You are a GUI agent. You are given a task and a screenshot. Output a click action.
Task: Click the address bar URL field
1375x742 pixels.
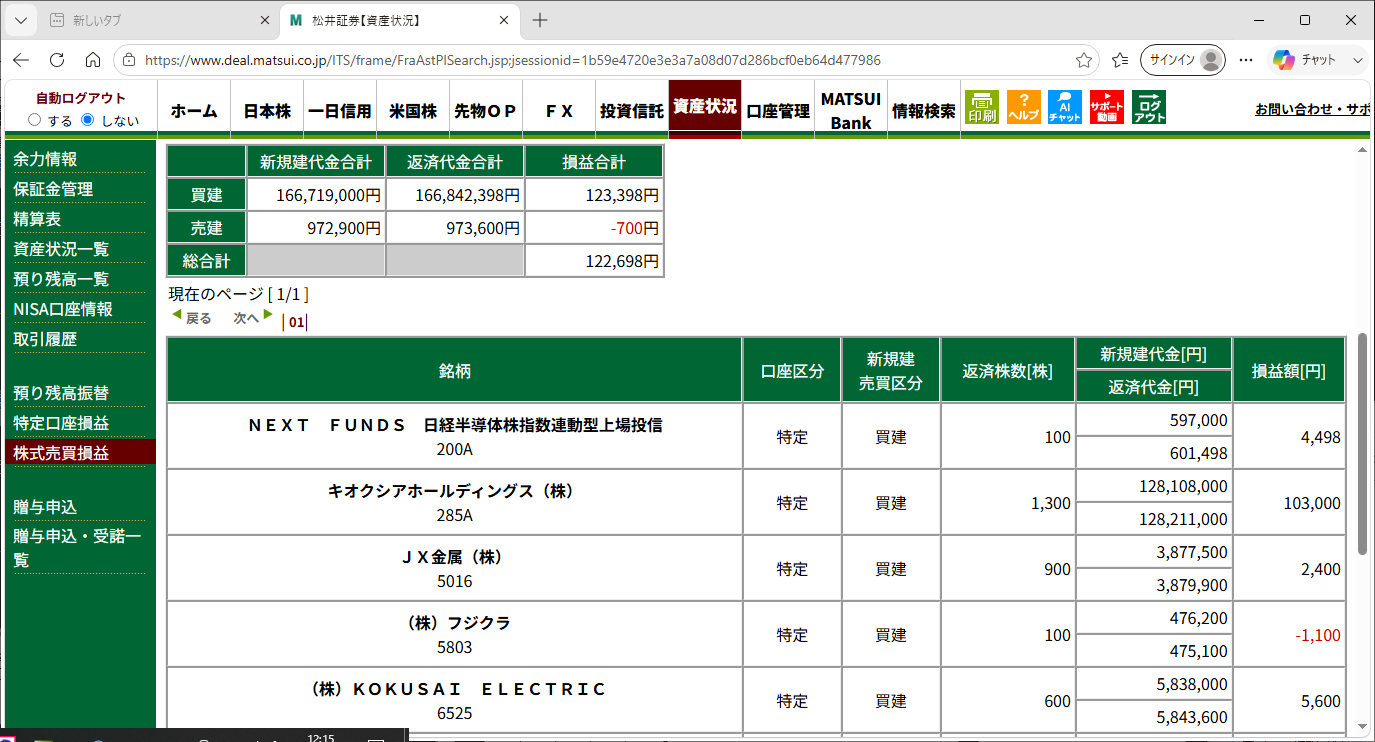tap(606, 60)
